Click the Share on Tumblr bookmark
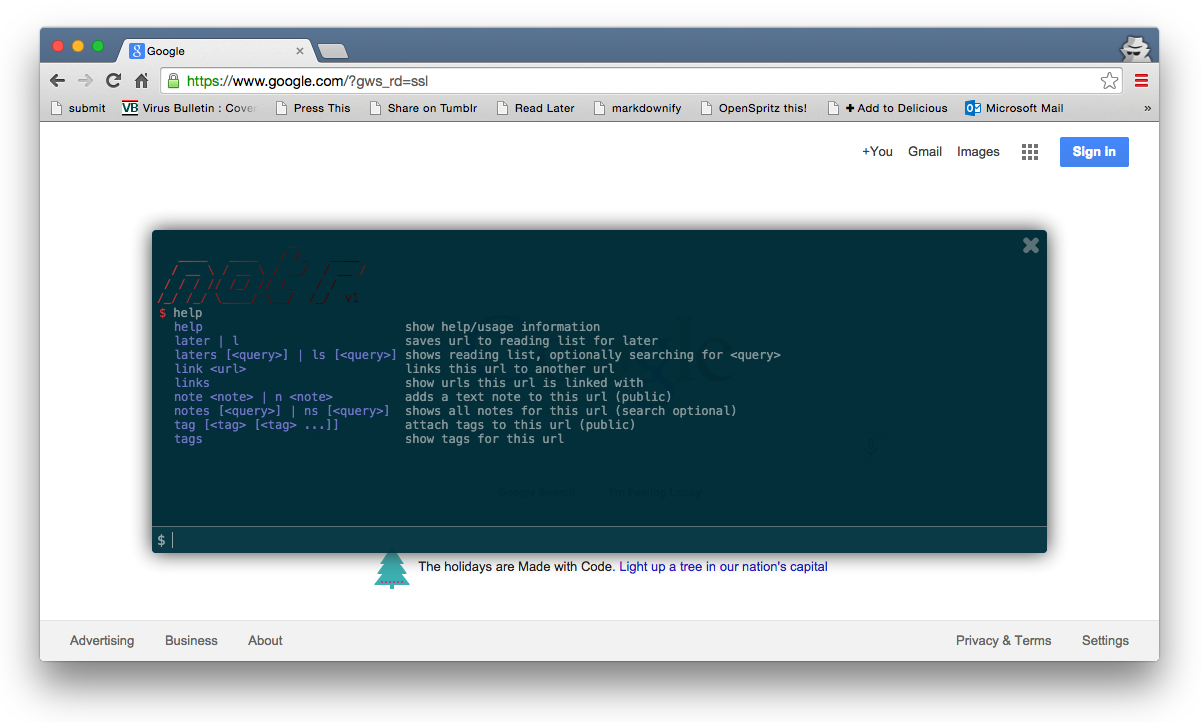1201x722 pixels. (423, 108)
